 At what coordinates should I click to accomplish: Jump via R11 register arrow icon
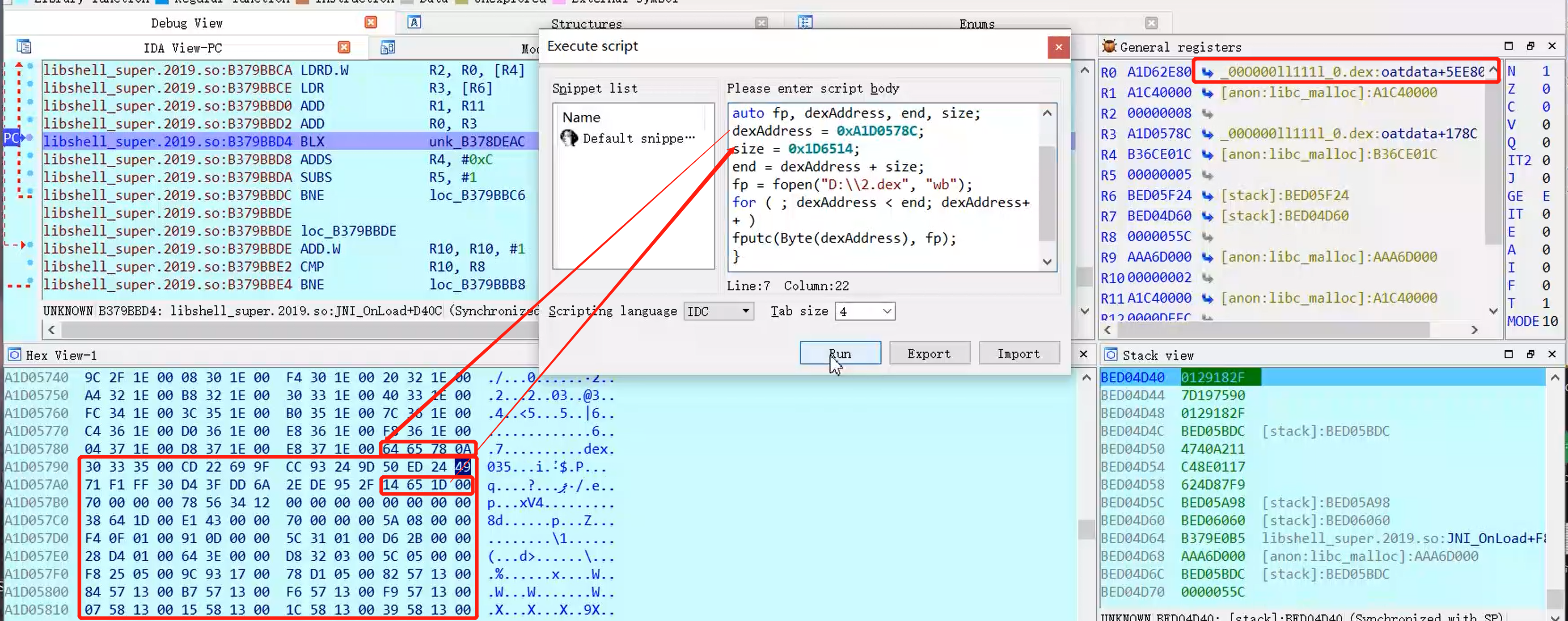tap(1207, 298)
